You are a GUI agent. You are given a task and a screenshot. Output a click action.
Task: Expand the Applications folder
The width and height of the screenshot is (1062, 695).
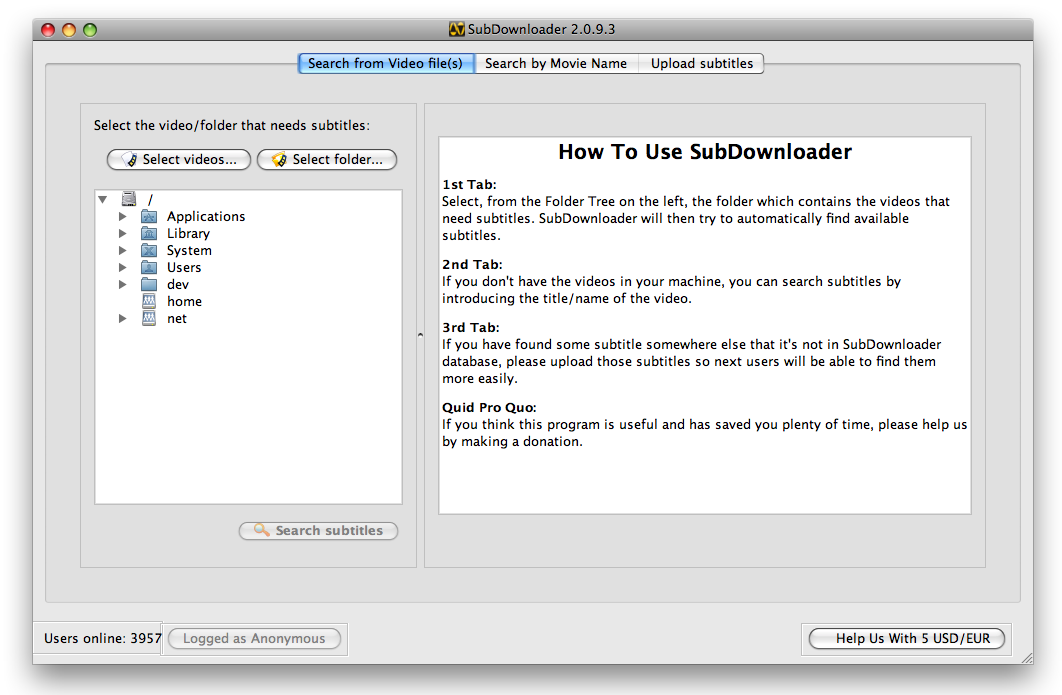(x=123, y=217)
